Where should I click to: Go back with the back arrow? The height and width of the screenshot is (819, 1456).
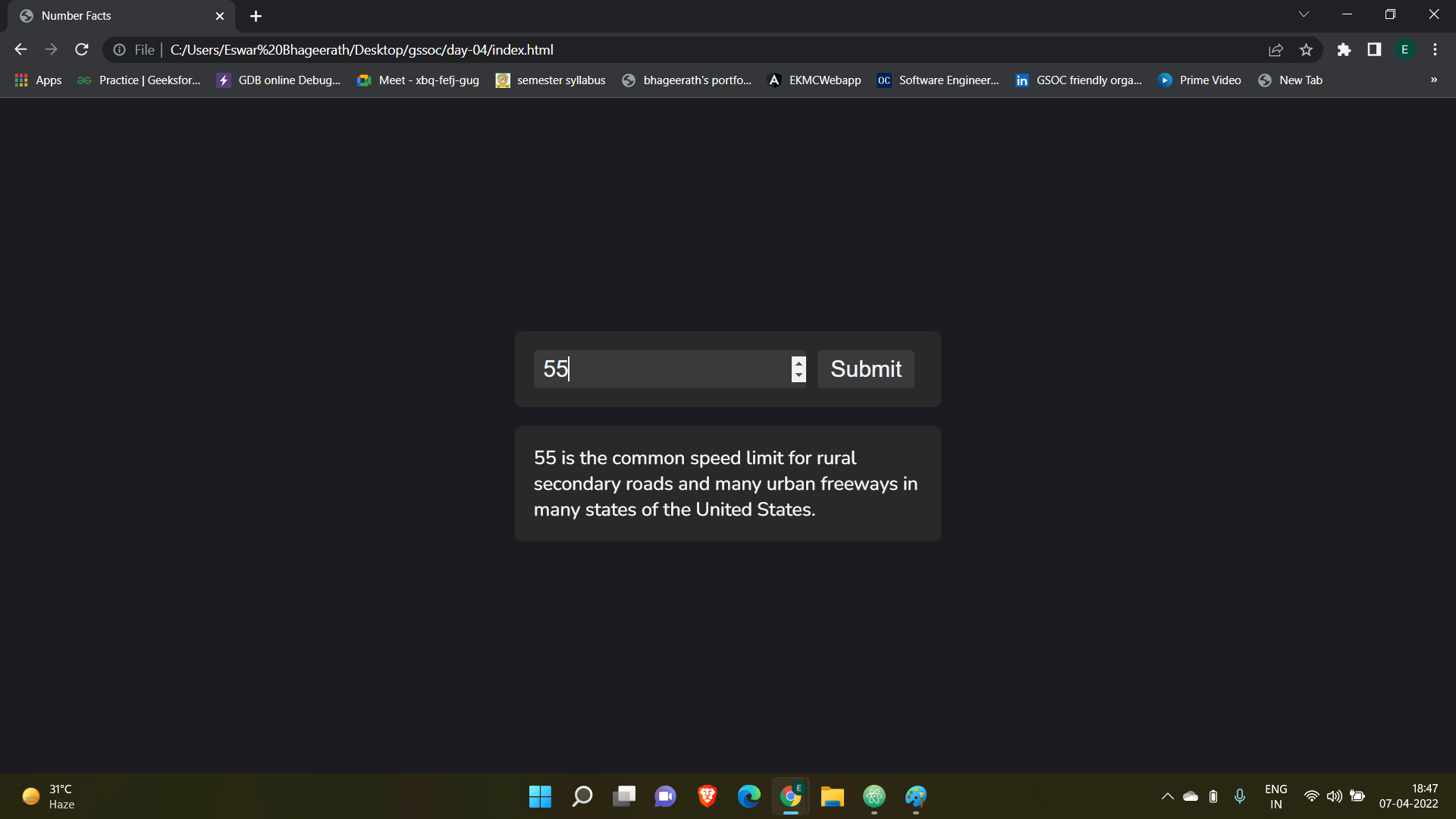[x=20, y=50]
